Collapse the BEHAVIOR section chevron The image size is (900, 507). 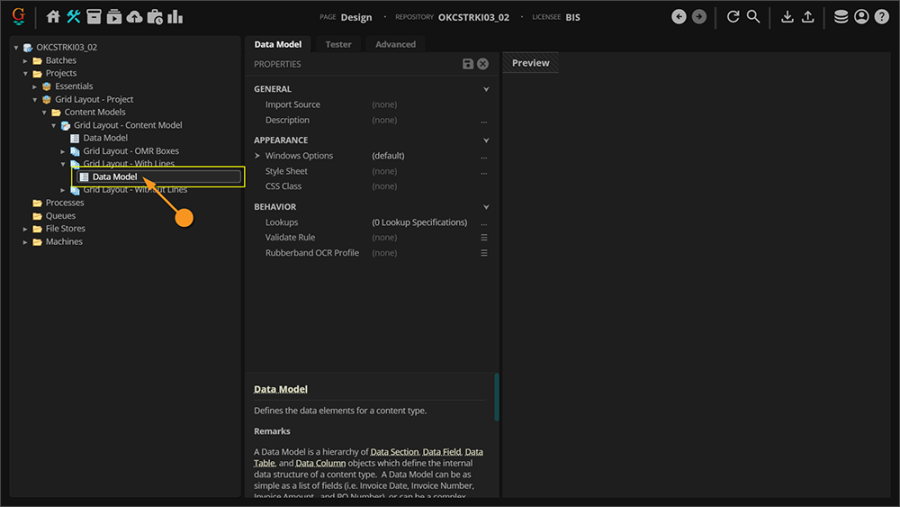486,207
